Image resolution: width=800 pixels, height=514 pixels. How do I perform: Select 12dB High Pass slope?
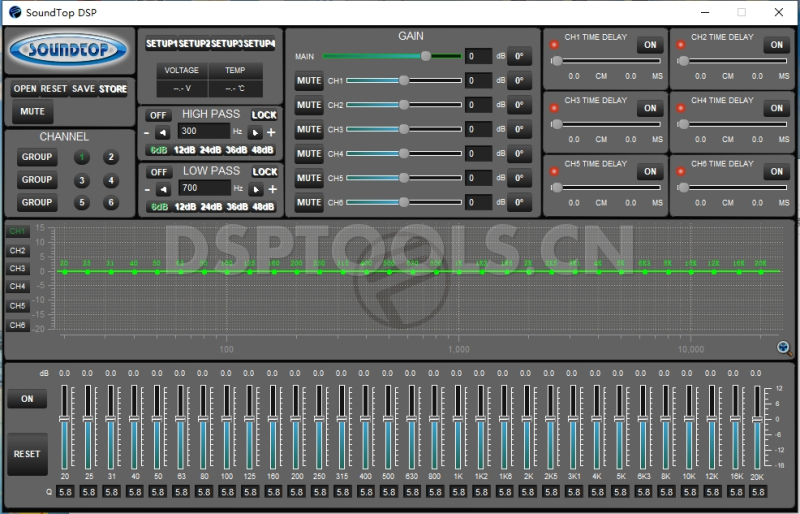coord(184,150)
